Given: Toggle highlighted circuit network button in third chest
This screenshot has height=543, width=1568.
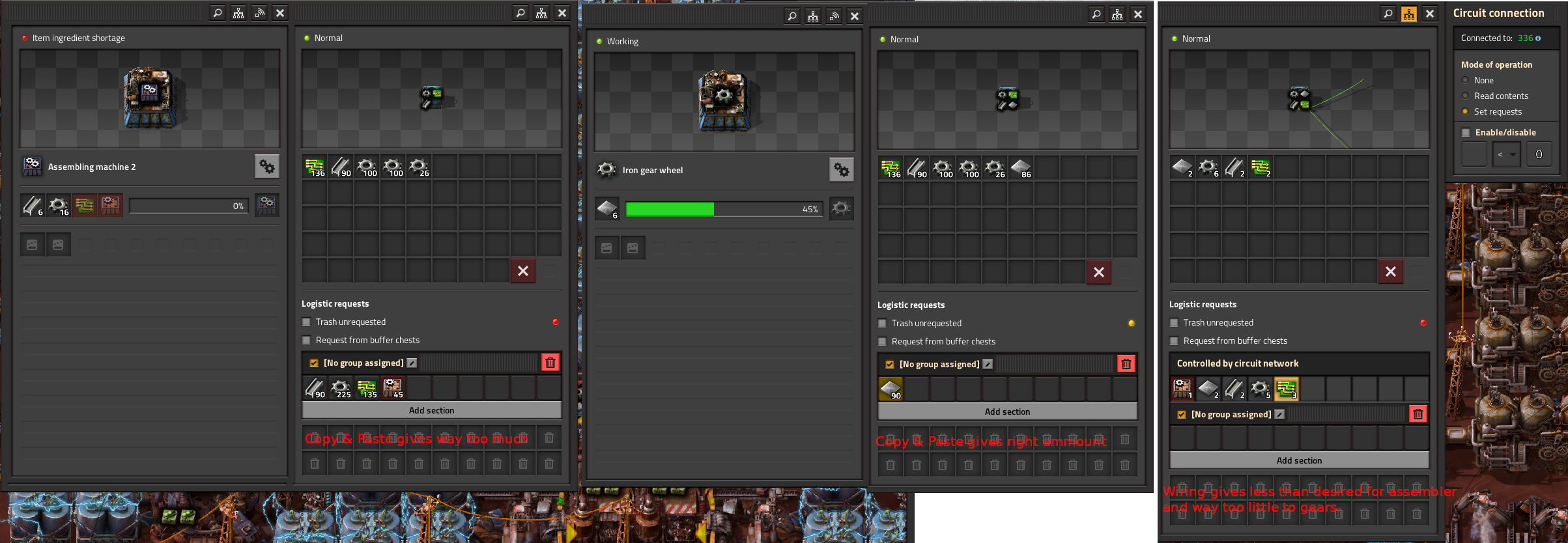Looking at the screenshot, I should 1409,14.
